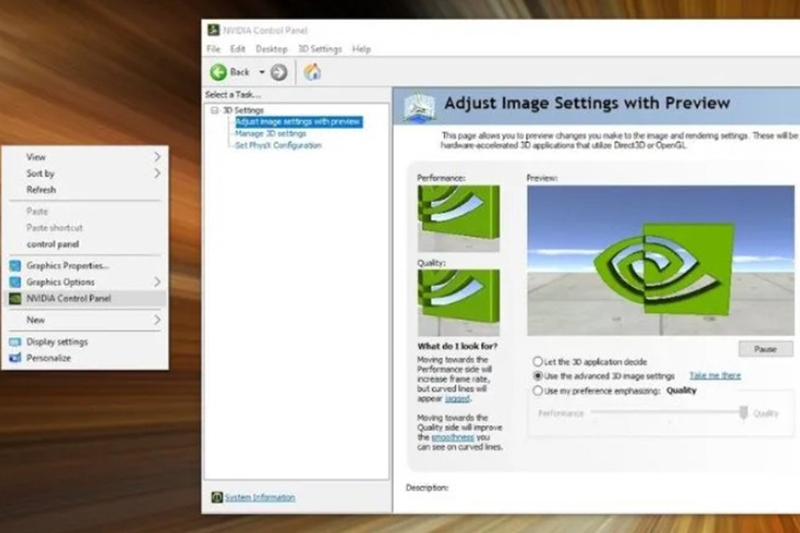Open the Home icon in toolbar
The width and height of the screenshot is (800, 533).
click(312, 72)
